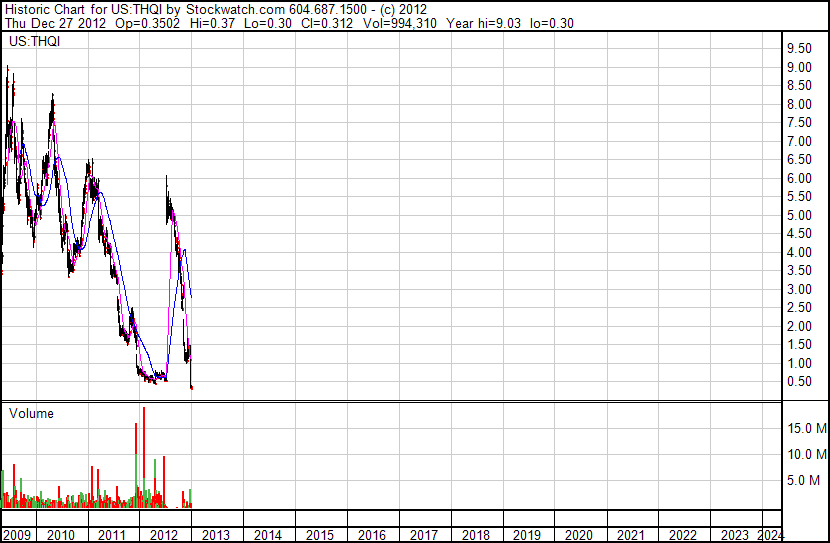Click the 2013 year label
Image resolution: width=830 pixels, height=543 pixels.
216,535
